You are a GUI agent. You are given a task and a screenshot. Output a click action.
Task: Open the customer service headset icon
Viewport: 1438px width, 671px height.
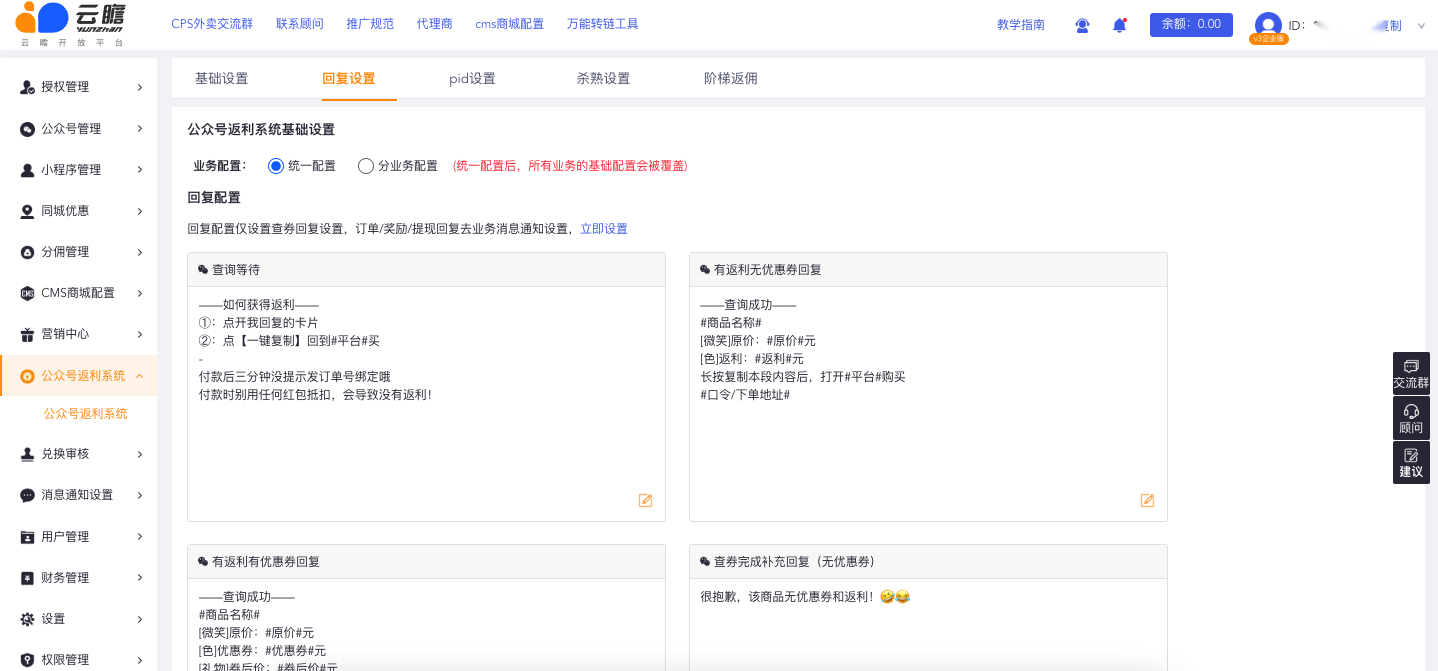pos(1082,25)
